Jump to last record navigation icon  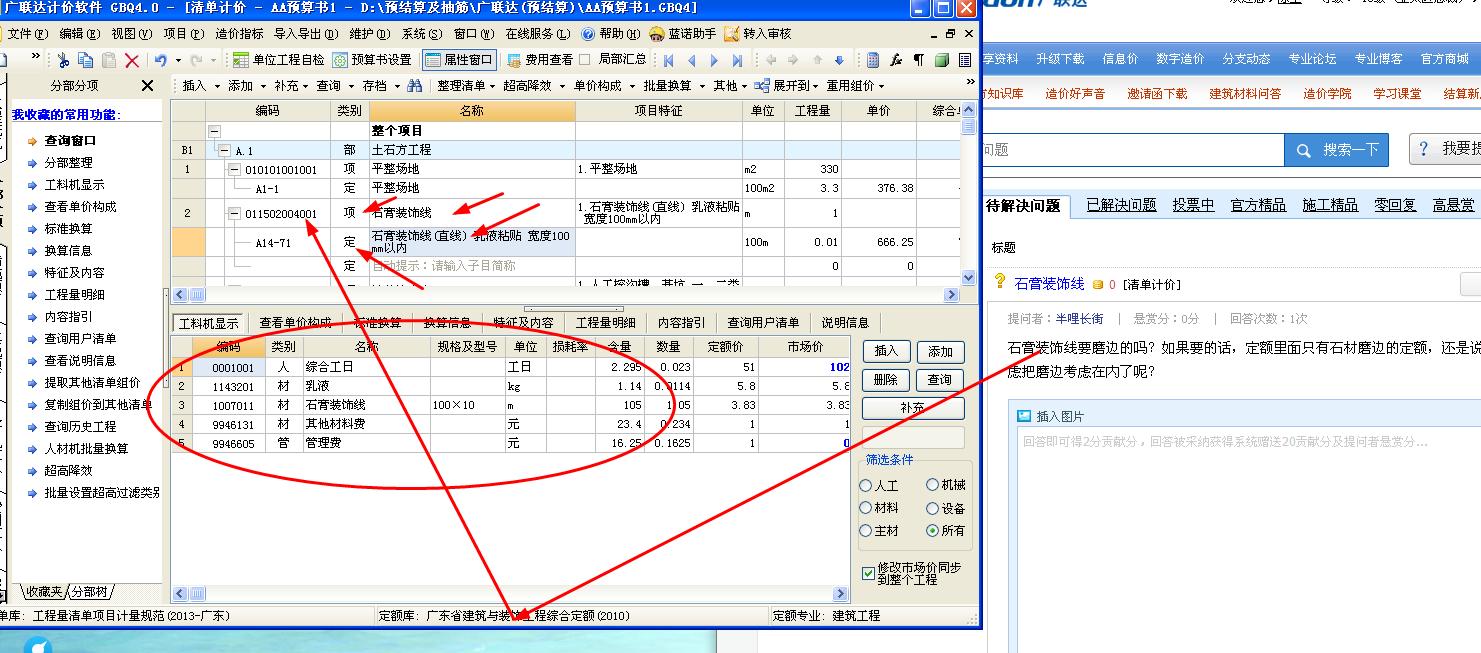point(737,60)
